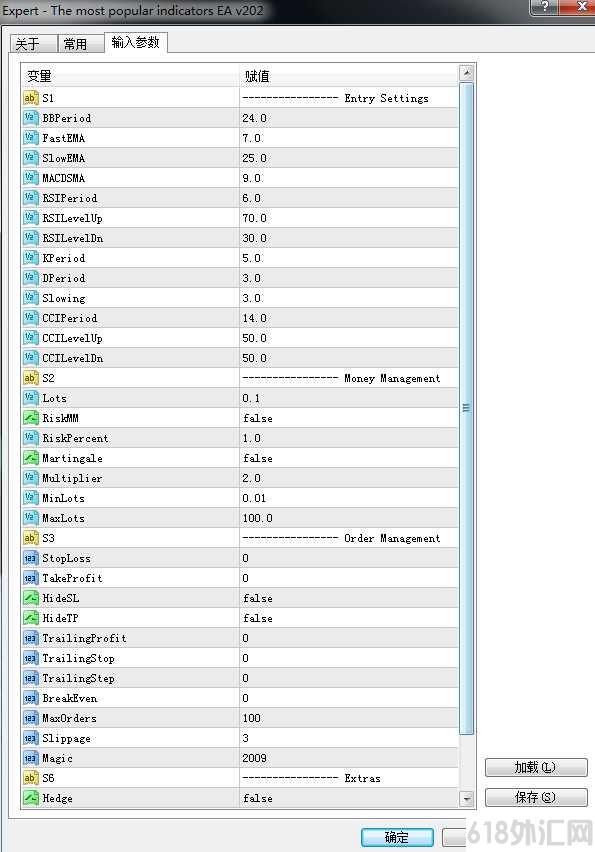The image size is (595, 852).
Task: Click the integer icon next to StopLoss
Action: coord(30,558)
